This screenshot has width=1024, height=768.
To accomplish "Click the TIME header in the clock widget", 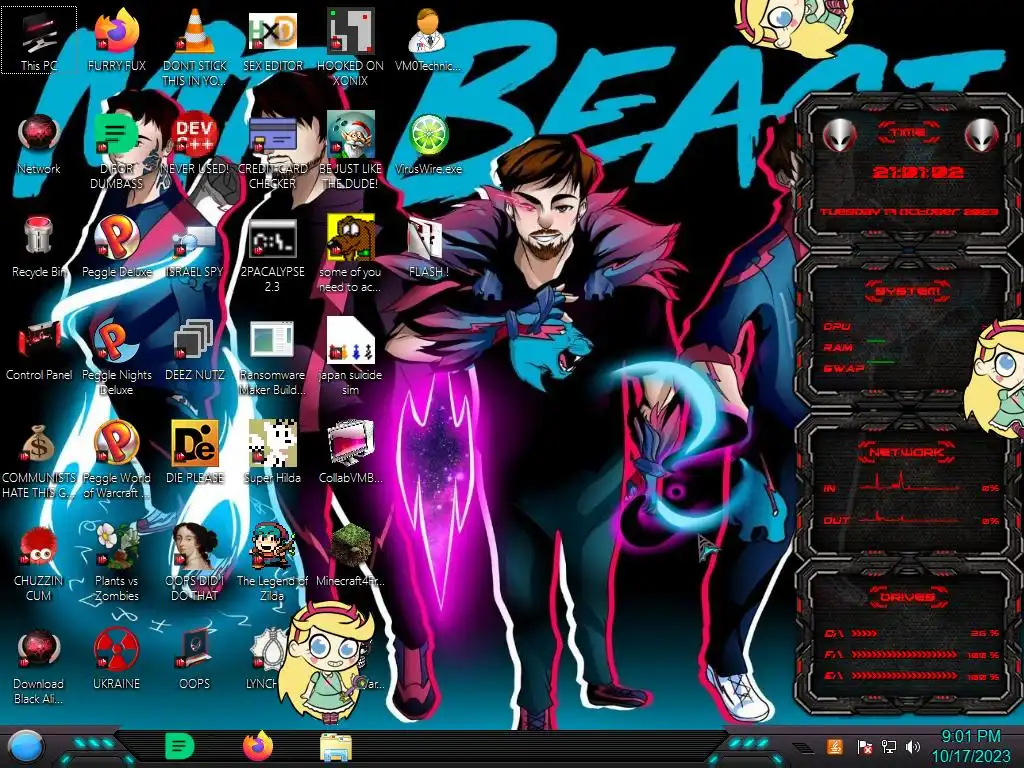I will click(908, 133).
